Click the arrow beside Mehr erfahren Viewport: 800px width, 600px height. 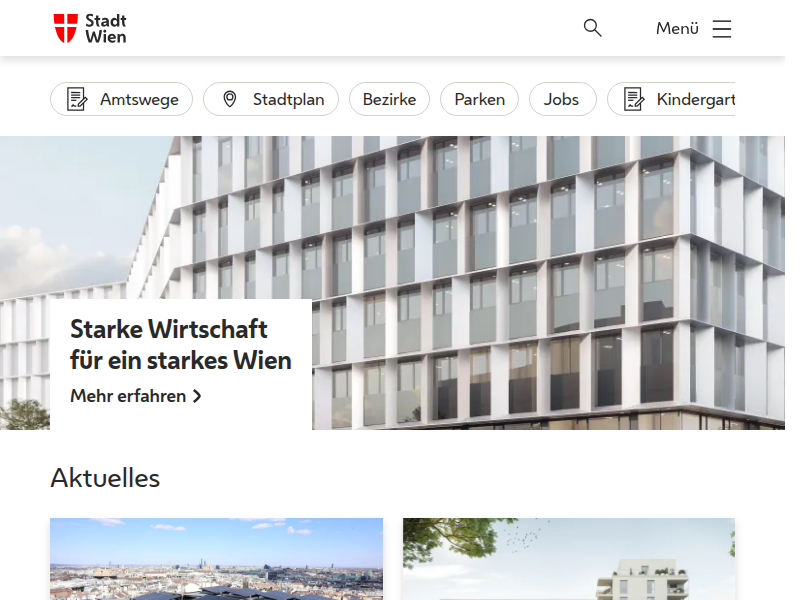pos(197,396)
